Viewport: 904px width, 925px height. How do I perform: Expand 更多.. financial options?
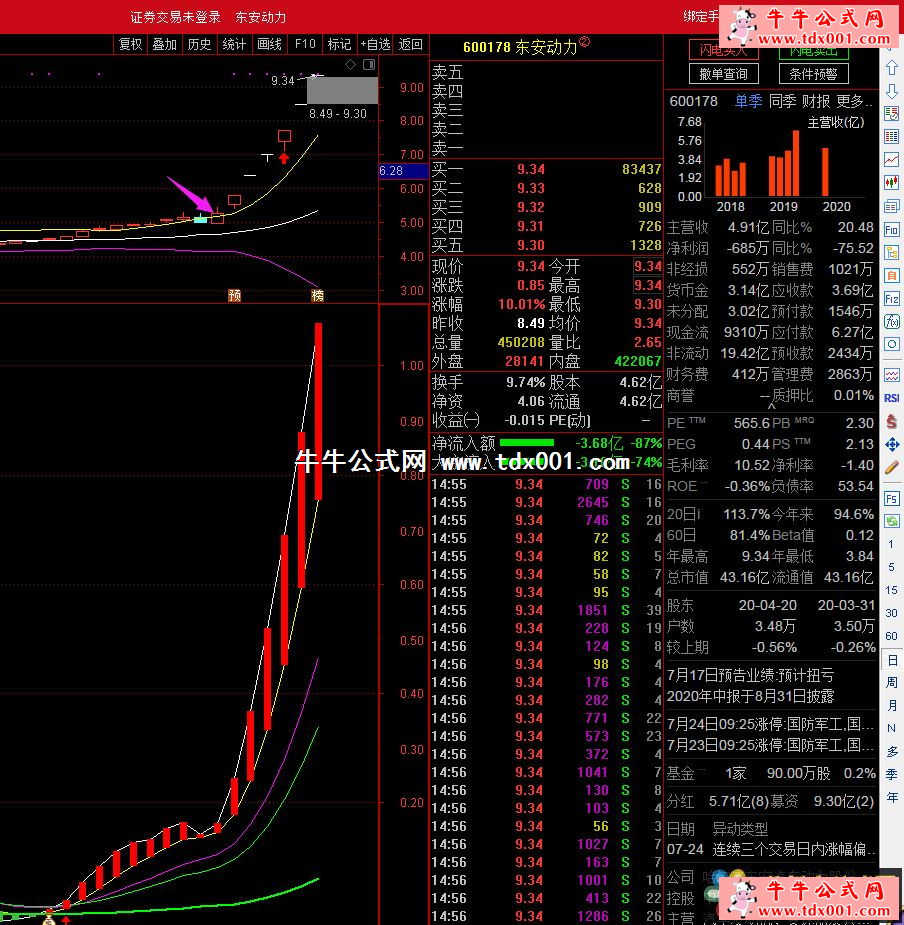click(x=854, y=101)
